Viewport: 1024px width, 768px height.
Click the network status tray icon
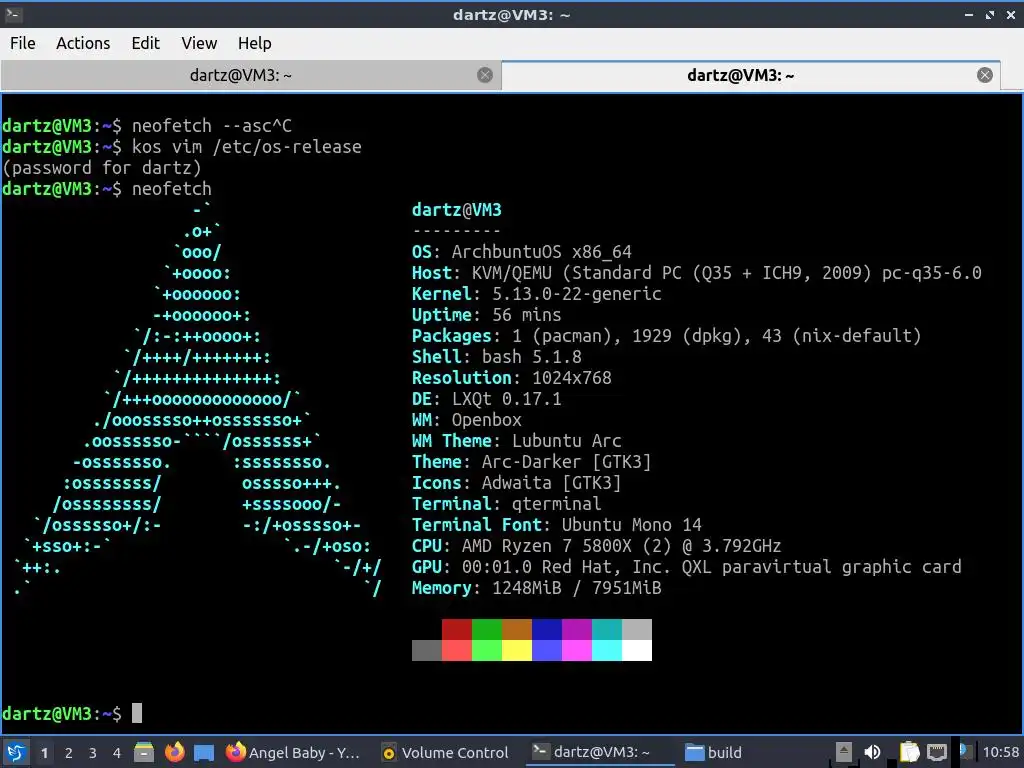(937, 752)
